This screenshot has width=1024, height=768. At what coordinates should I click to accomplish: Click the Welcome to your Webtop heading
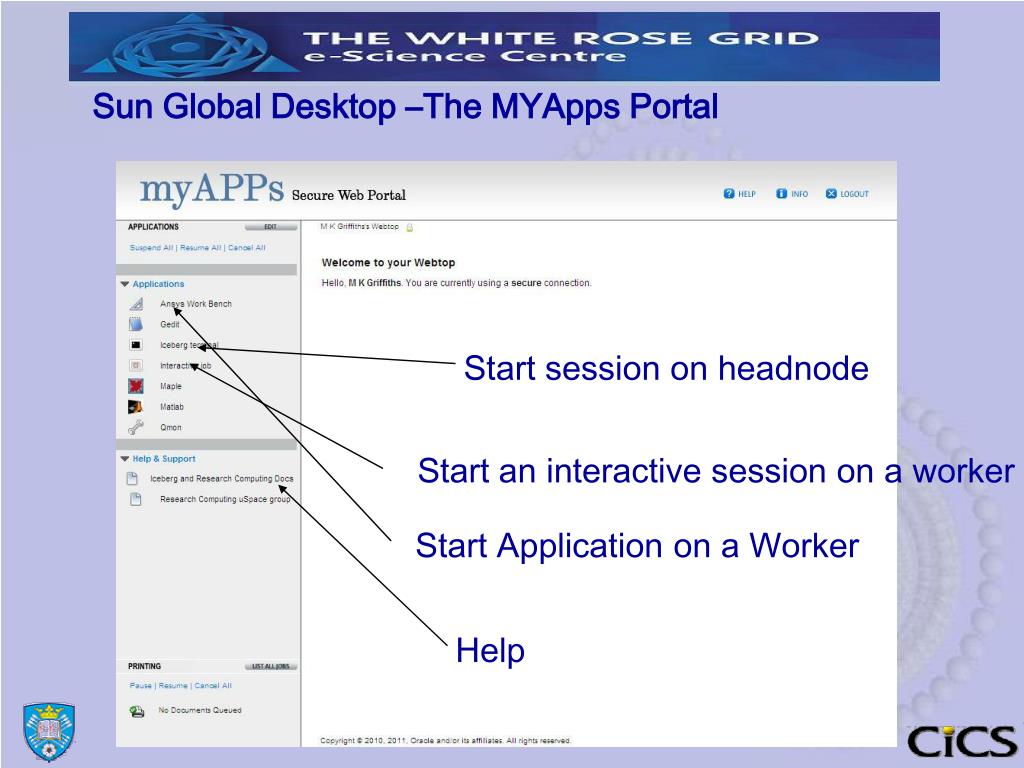(x=389, y=263)
